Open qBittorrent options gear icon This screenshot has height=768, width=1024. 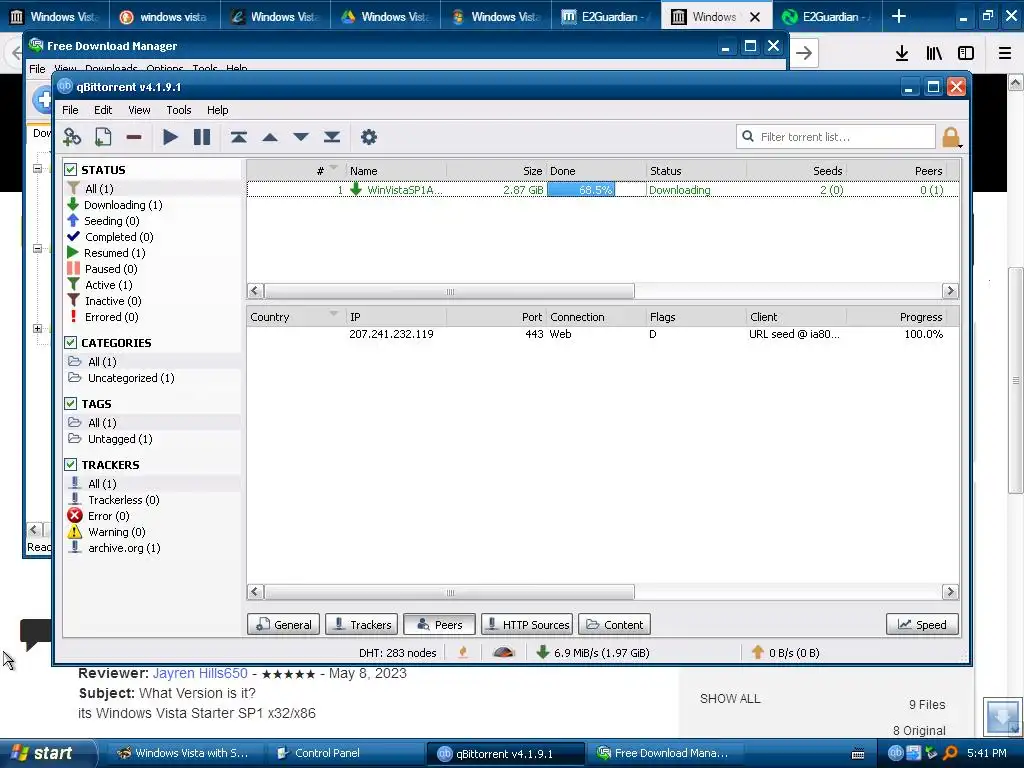369,137
